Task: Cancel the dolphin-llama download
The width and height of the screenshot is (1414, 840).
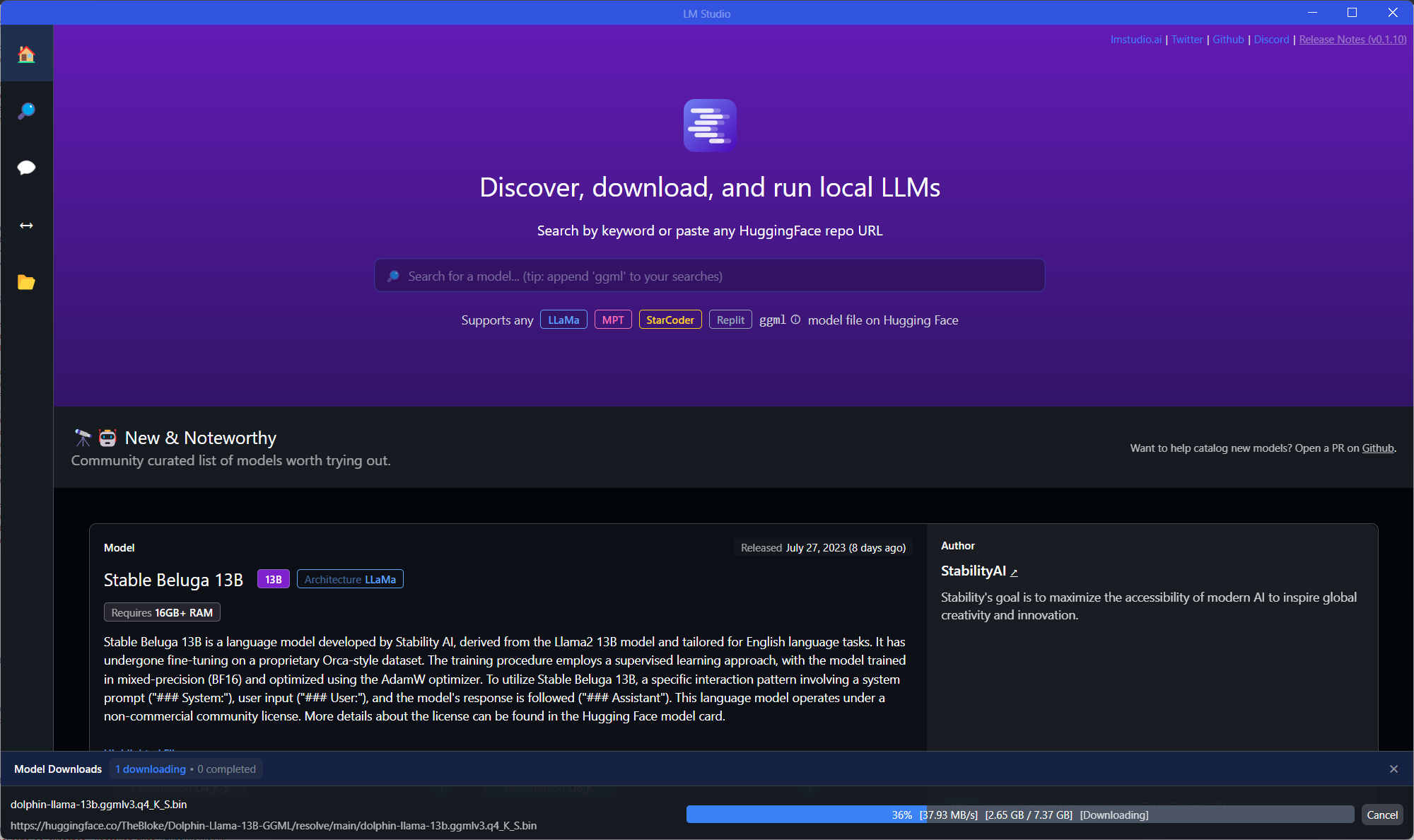Action: [x=1381, y=815]
